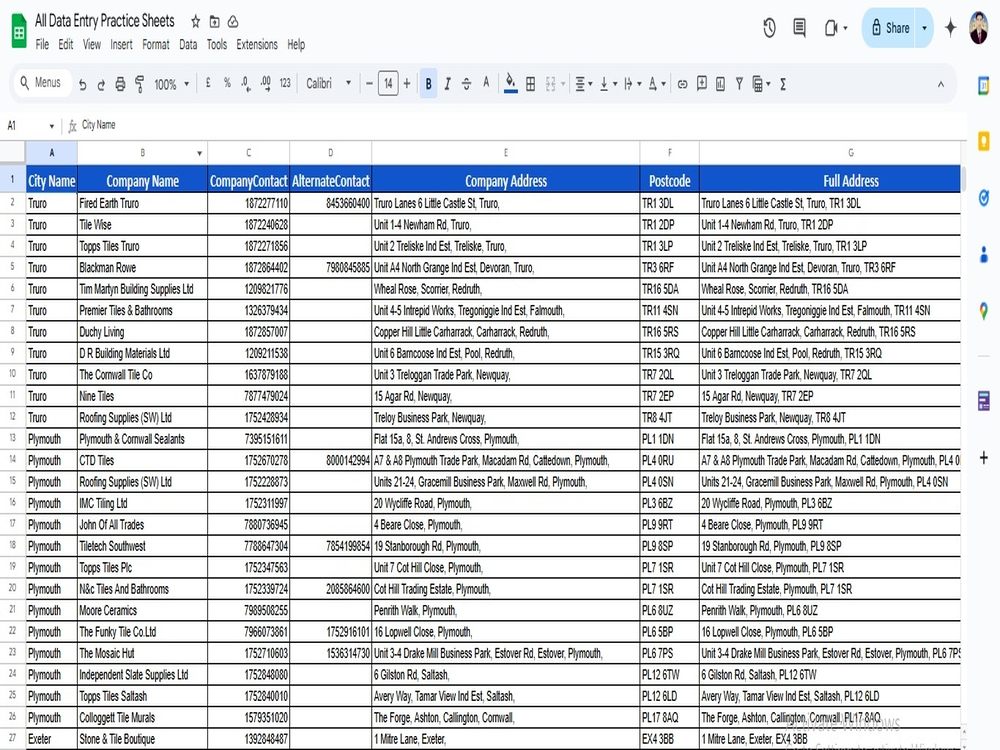Image resolution: width=1000 pixels, height=750 pixels.
Task: Open comments history icon
Action: pyautogui.click(x=799, y=27)
